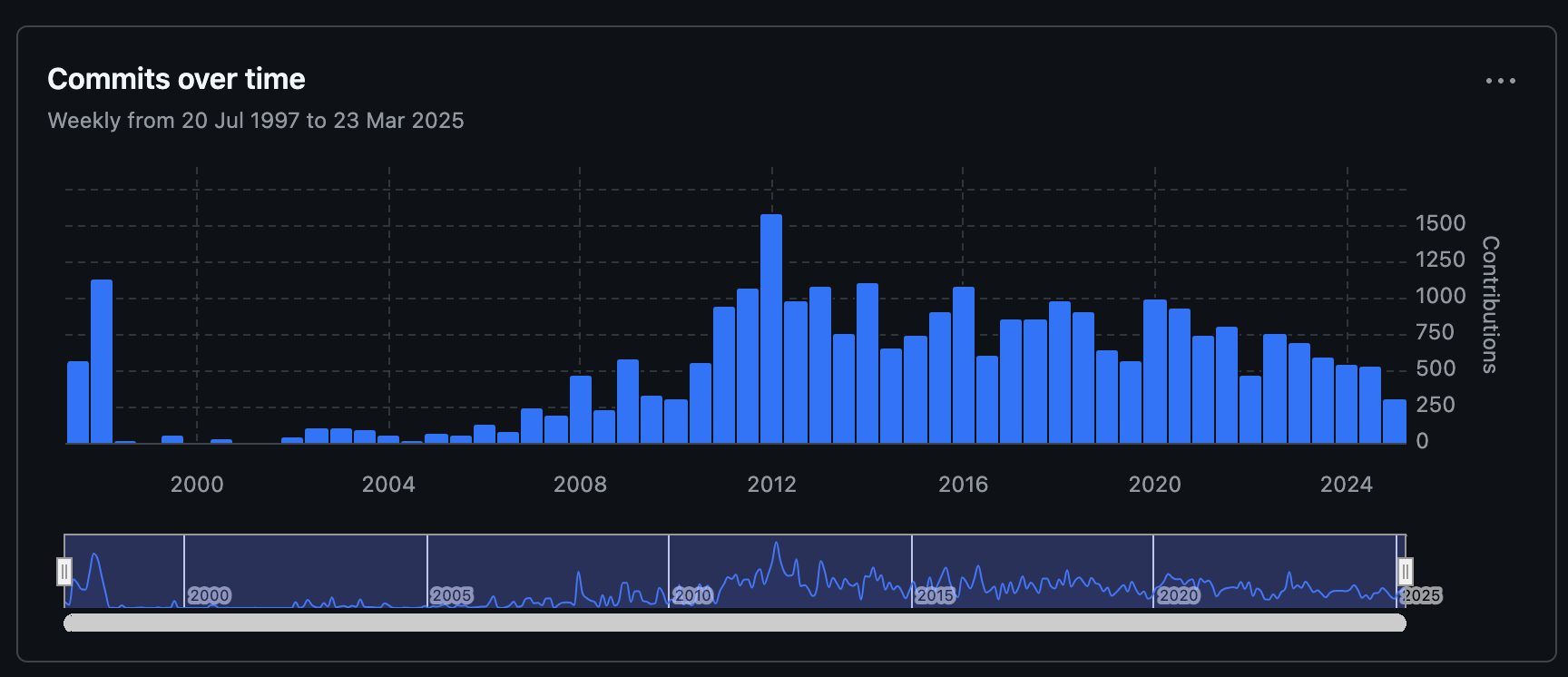Click the 1500 y-axis label
This screenshot has height=677, width=1568.
(1440, 223)
